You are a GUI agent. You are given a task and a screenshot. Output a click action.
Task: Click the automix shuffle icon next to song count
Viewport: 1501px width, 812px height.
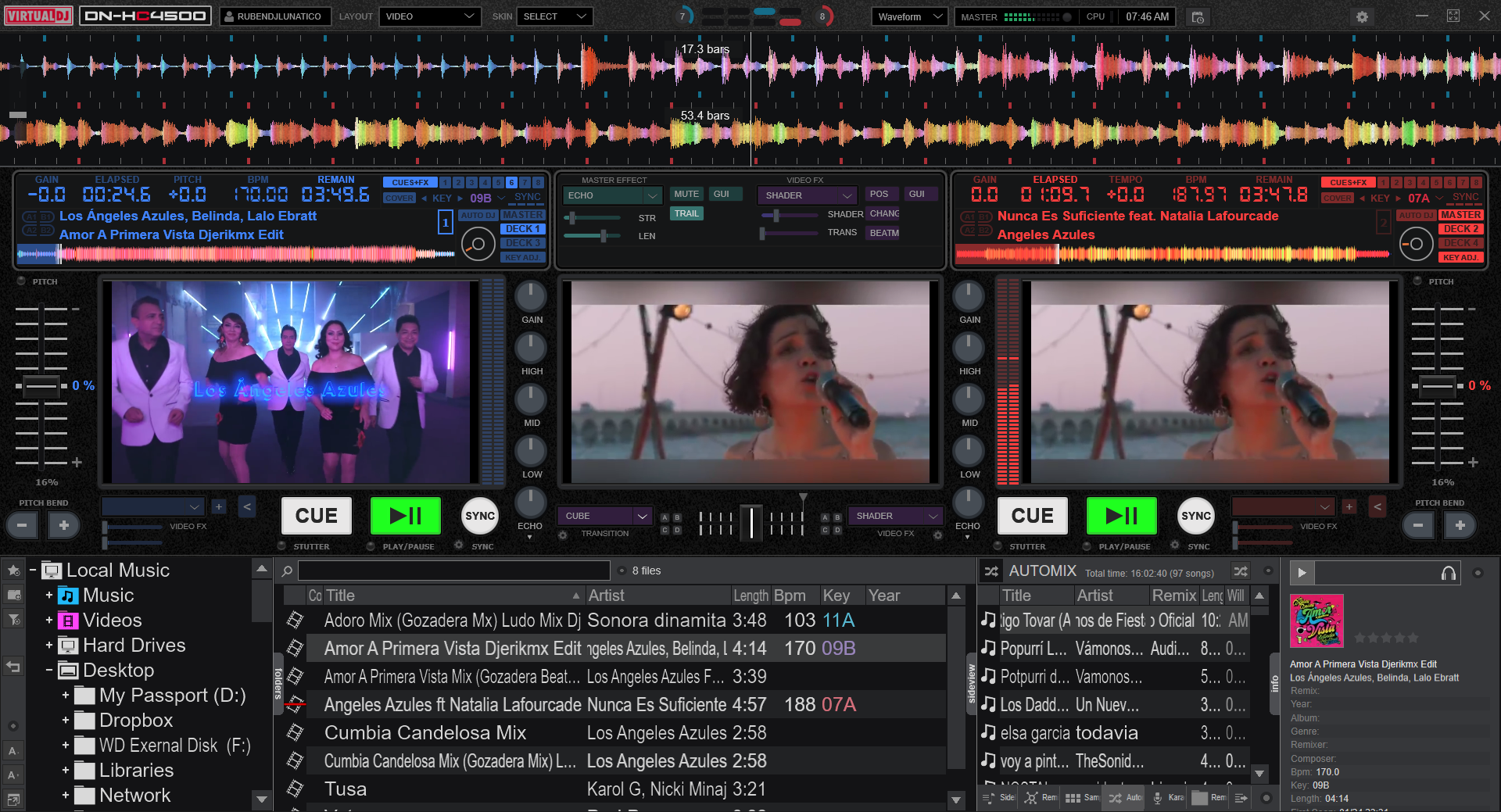[1241, 571]
